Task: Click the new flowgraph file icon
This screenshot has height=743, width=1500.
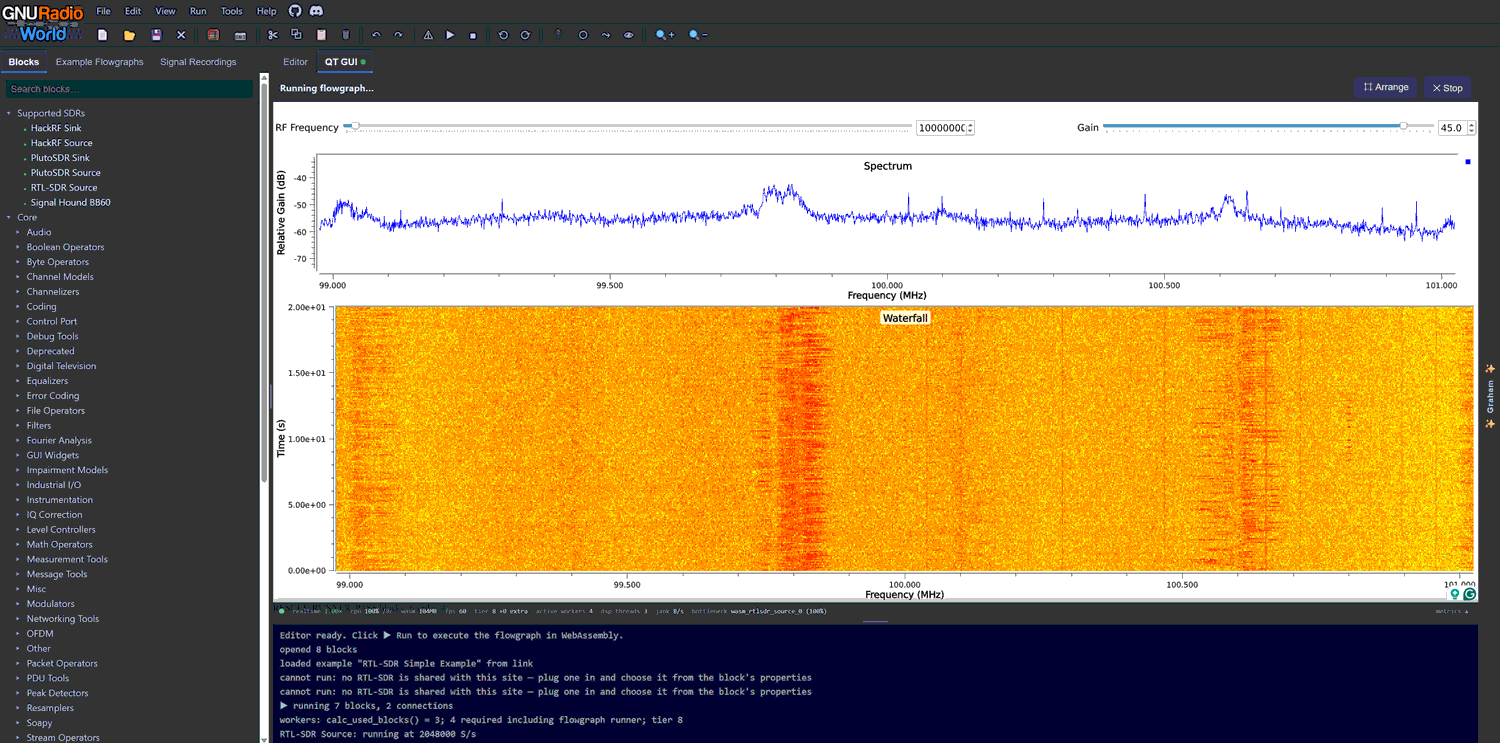Action: point(103,35)
